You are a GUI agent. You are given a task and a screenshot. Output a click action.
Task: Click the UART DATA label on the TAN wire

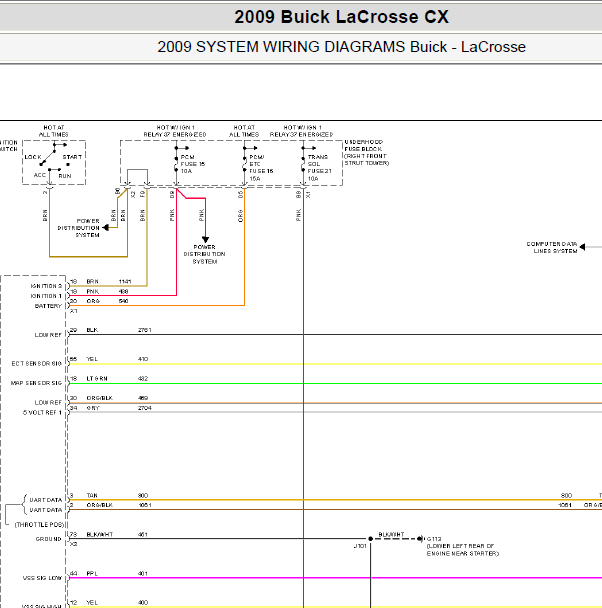tap(46, 500)
